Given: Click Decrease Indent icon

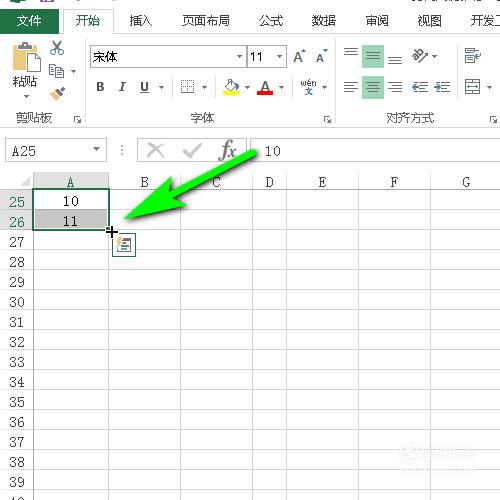Looking at the screenshot, I should [420, 87].
